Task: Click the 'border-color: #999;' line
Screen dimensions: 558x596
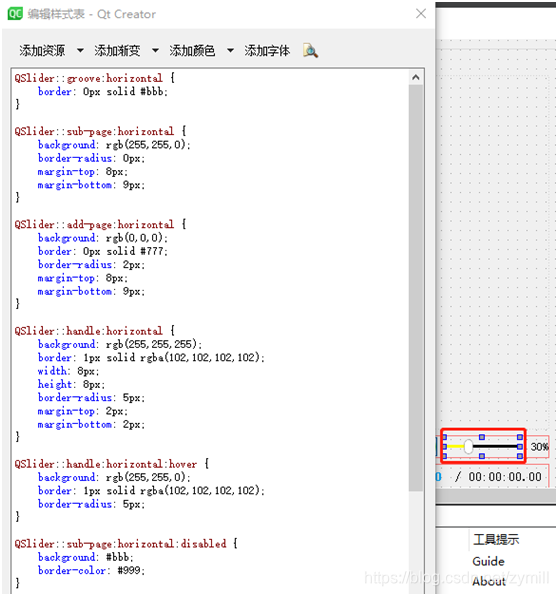Action: click(x=91, y=571)
